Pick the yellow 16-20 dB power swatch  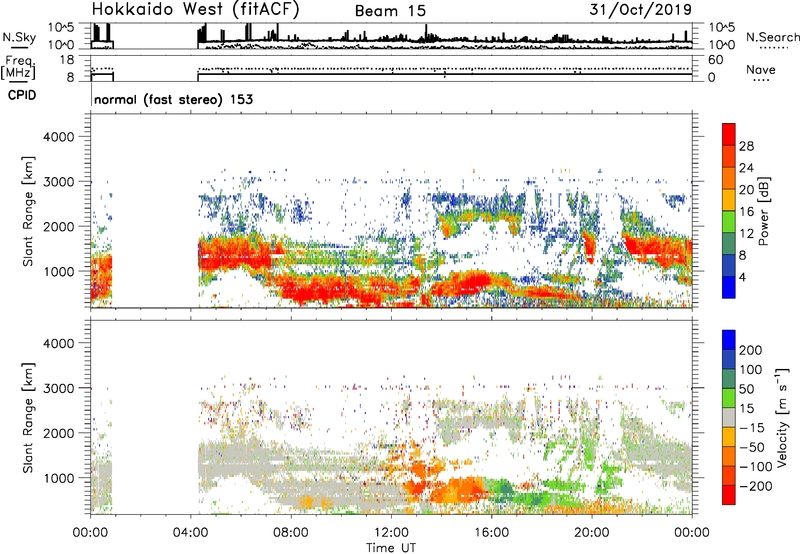(x=729, y=199)
